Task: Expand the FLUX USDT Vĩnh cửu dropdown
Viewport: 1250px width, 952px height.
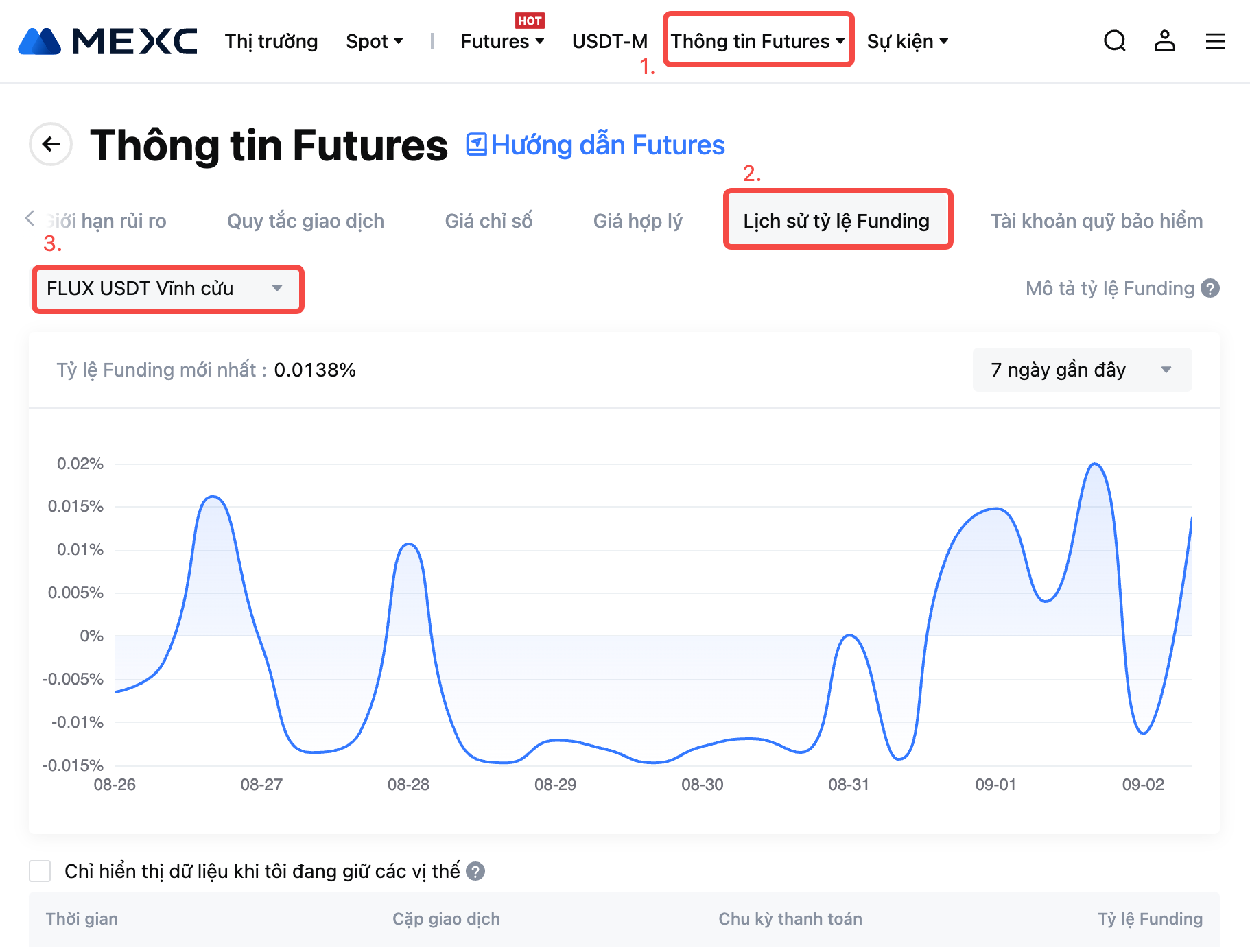Action: [167, 289]
